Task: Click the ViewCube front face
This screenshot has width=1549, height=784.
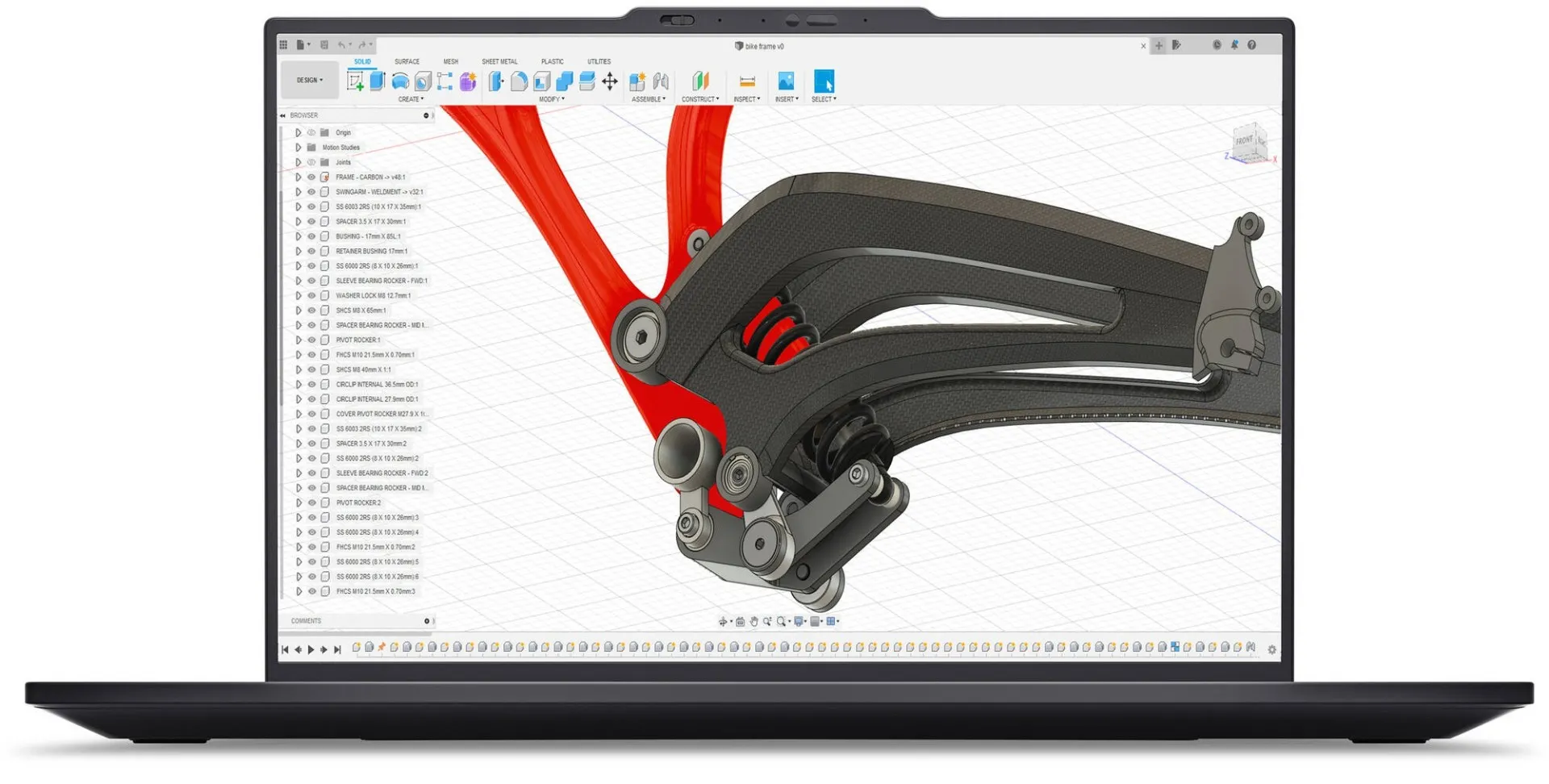Action: (x=1245, y=141)
